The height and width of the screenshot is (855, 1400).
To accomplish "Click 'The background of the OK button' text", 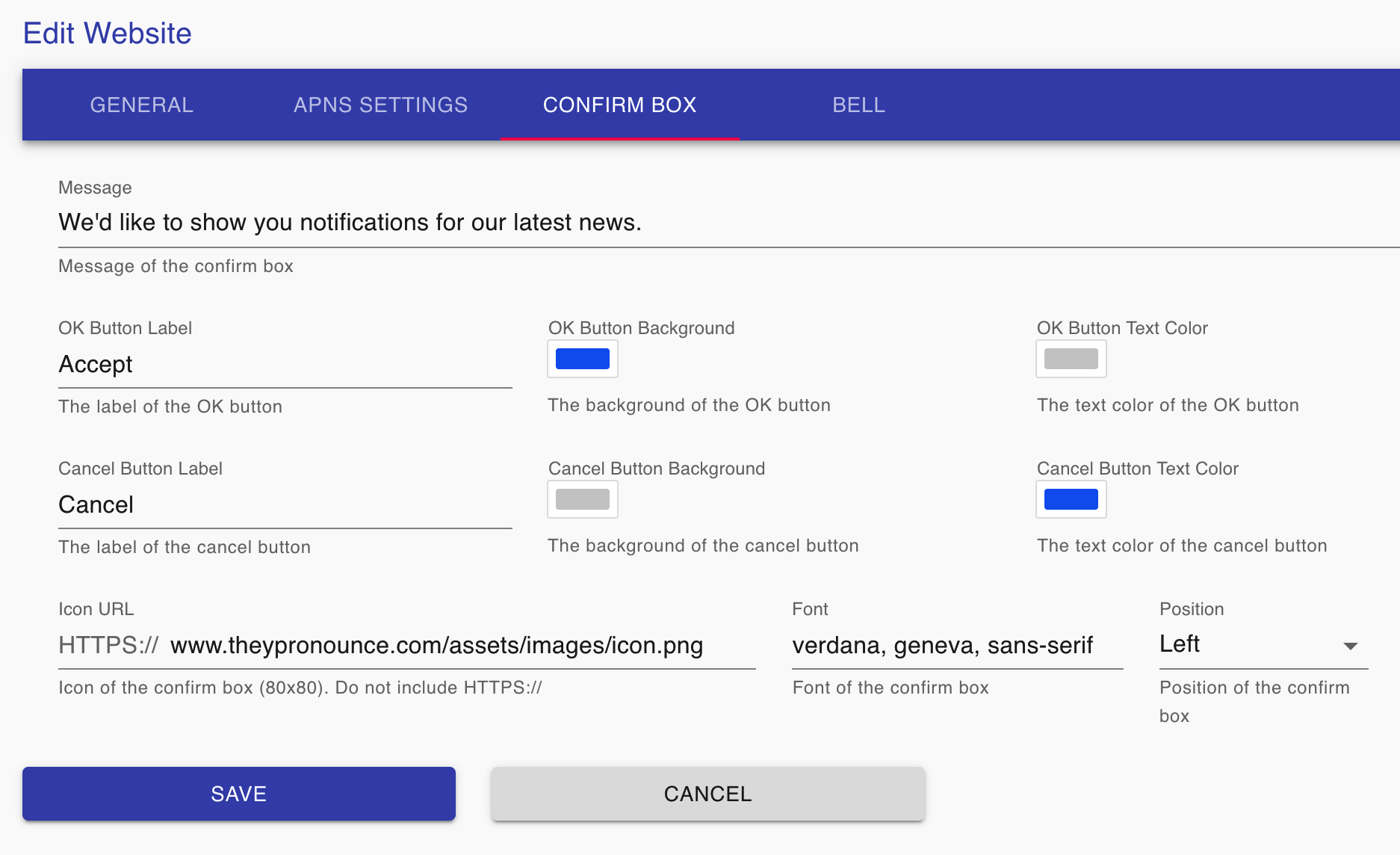I will [689, 405].
